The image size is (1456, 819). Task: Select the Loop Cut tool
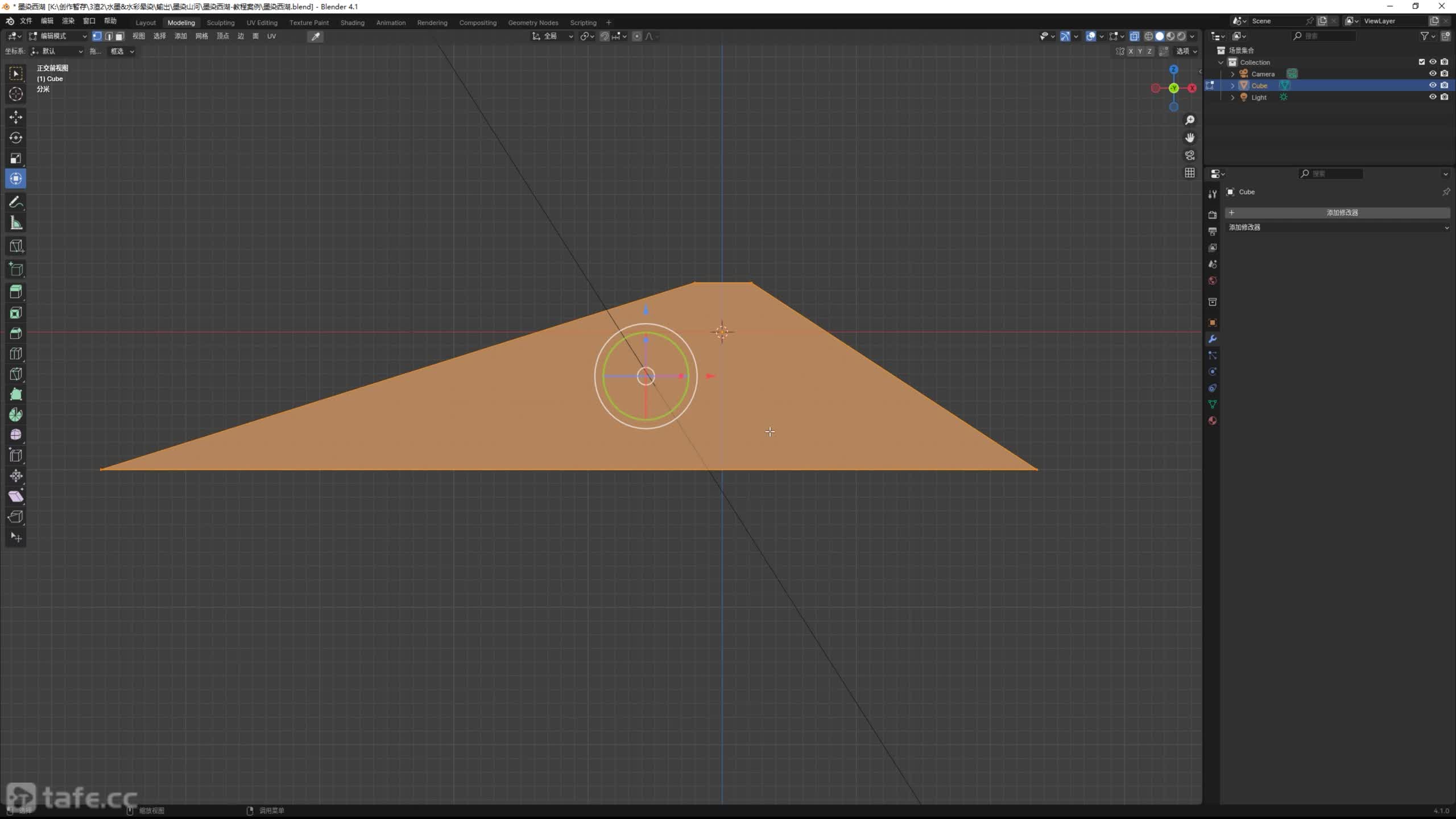pos(15,354)
